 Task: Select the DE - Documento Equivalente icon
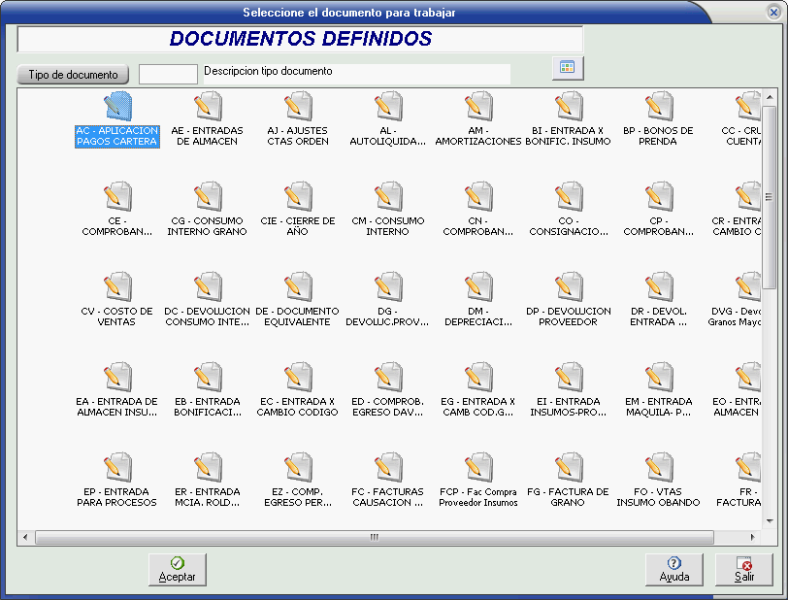click(x=298, y=286)
